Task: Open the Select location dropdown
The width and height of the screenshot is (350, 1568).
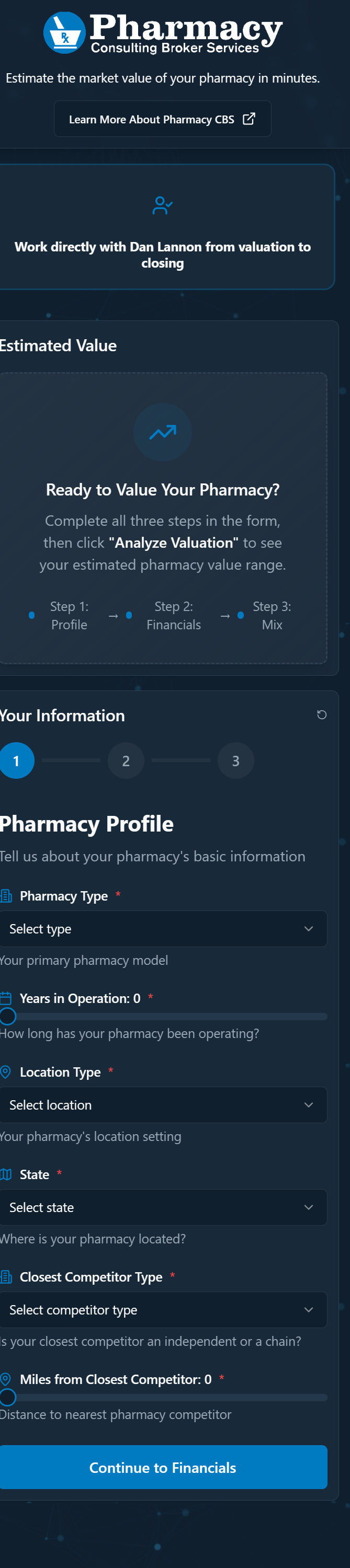Action: tap(162, 1105)
